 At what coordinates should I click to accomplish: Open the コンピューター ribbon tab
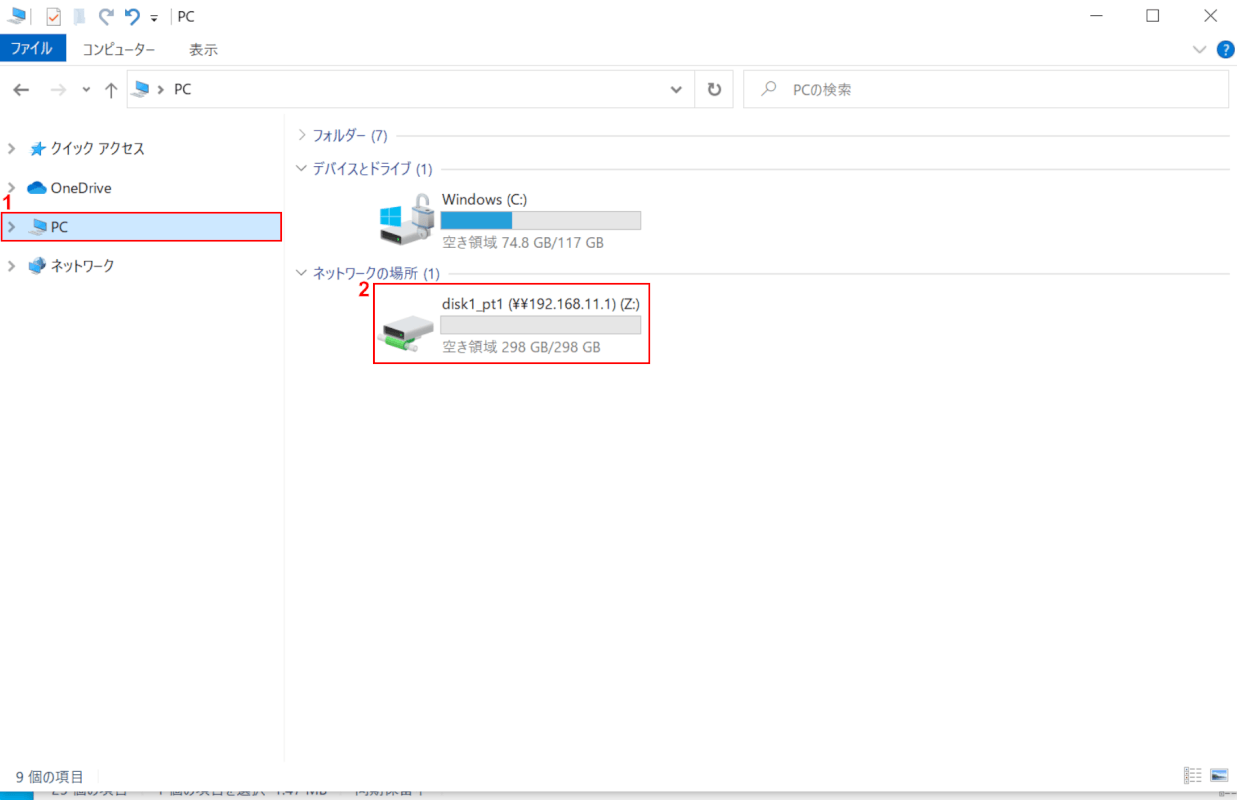119,49
